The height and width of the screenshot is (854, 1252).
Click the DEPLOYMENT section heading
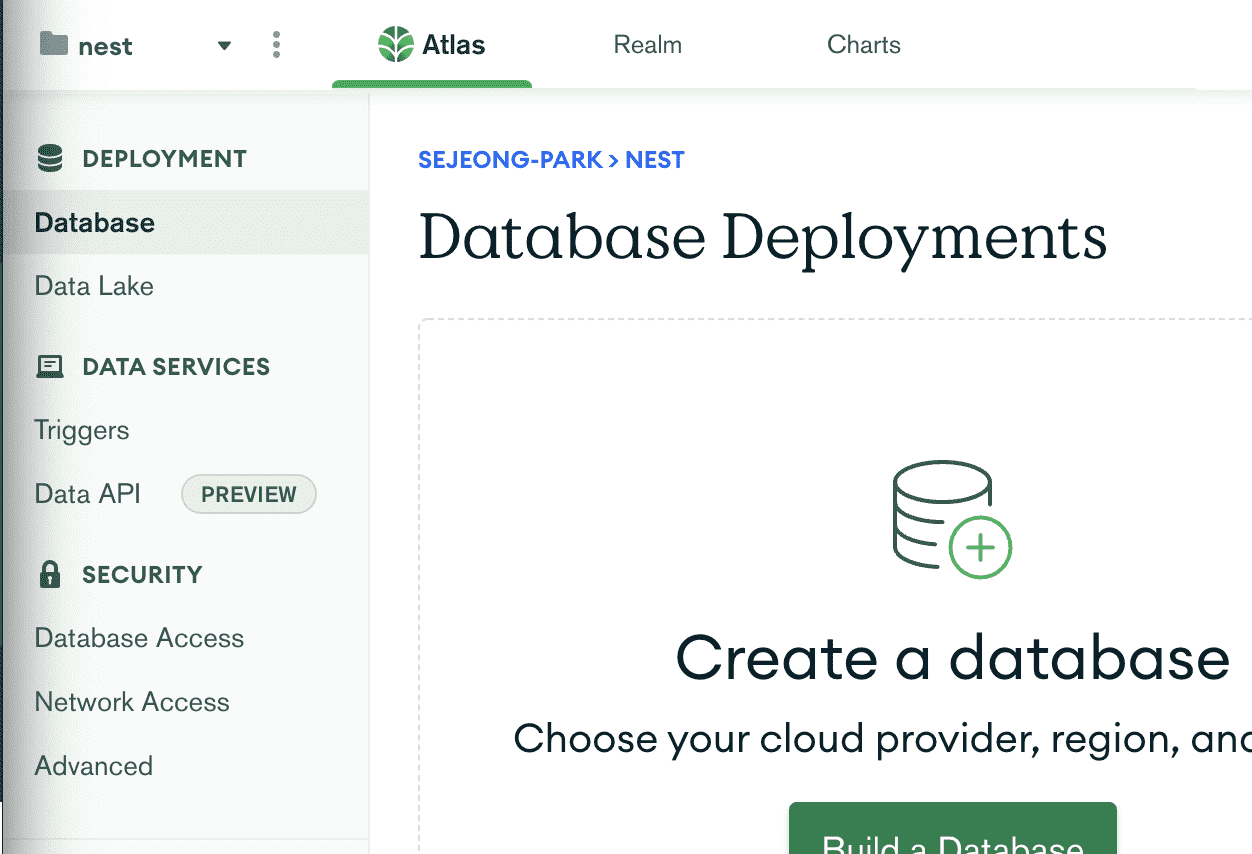(x=164, y=159)
